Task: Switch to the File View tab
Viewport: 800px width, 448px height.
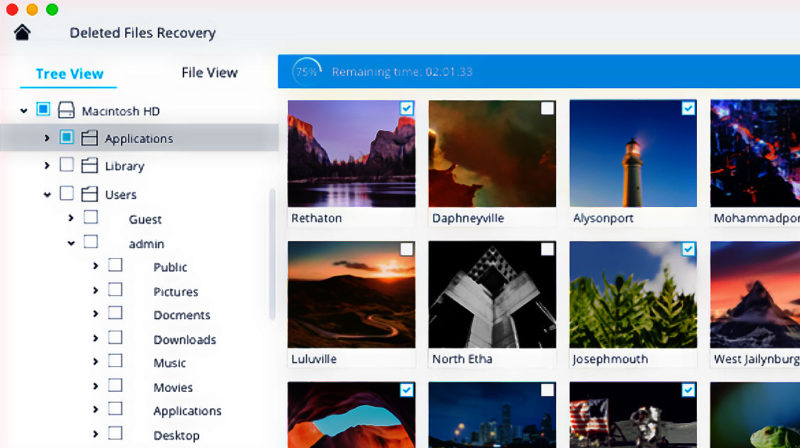Action: click(209, 72)
